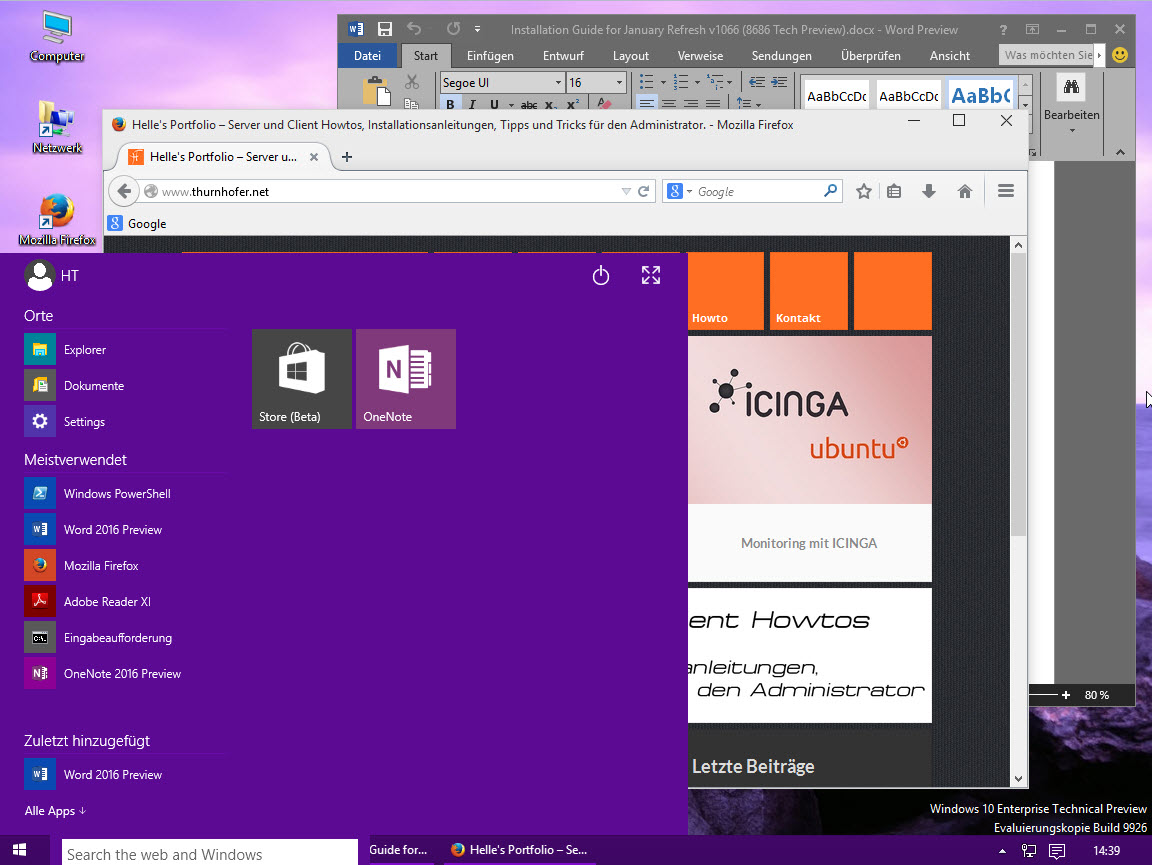Zoom in with Word's plus button
1152x865 pixels.
pyautogui.click(x=1065, y=695)
